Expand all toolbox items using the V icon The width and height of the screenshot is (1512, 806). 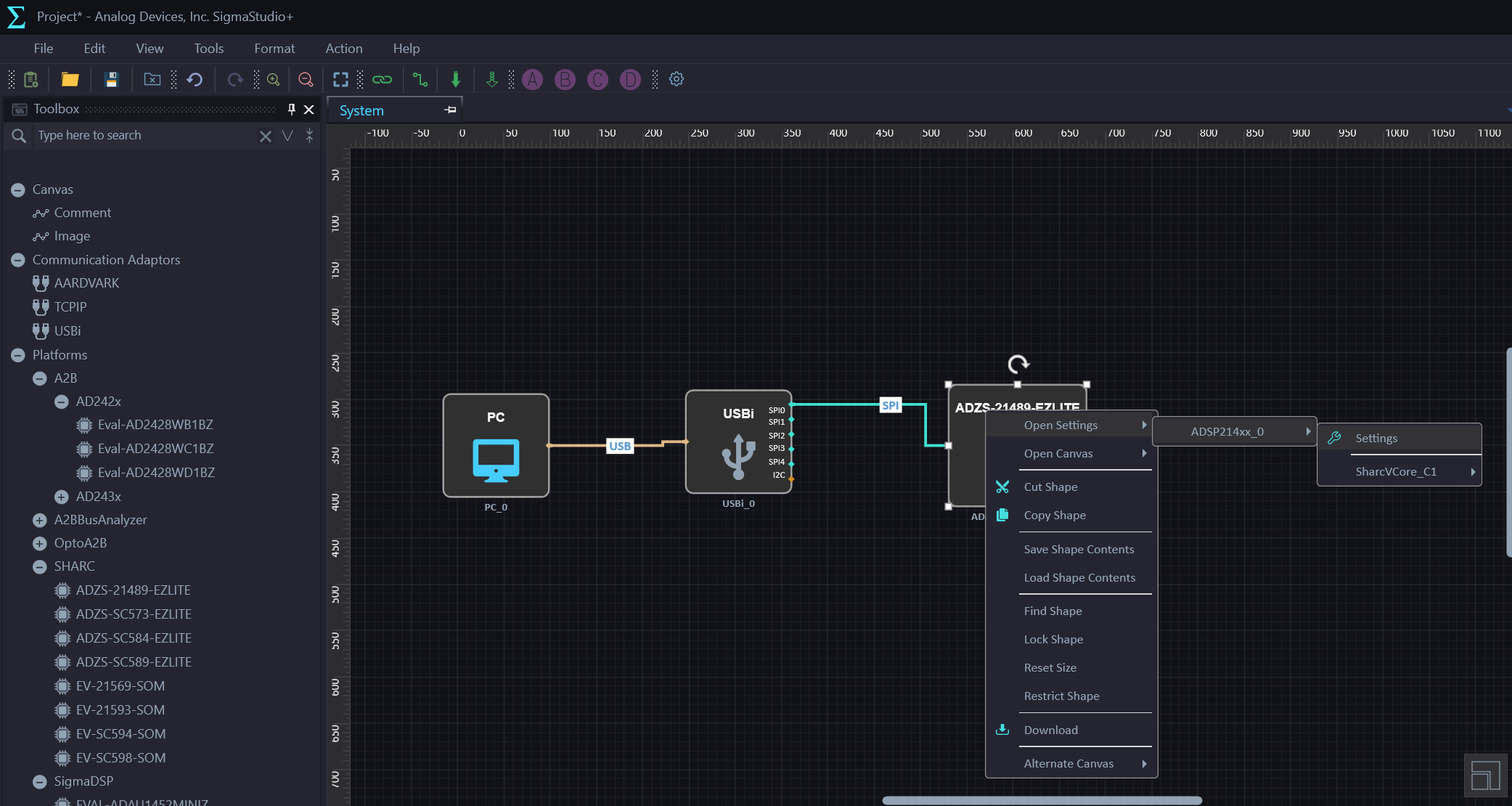pyautogui.click(x=287, y=136)
